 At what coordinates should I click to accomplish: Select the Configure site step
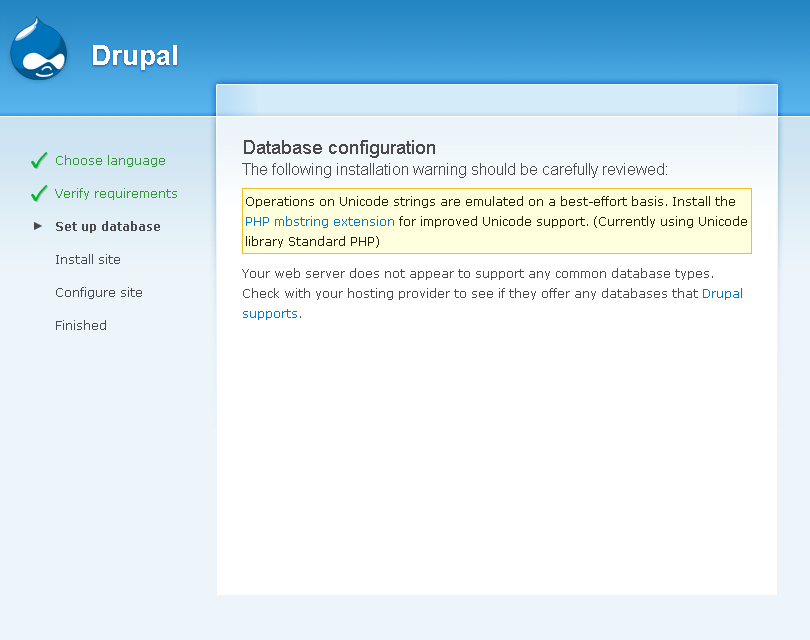(x=99, y=292)
